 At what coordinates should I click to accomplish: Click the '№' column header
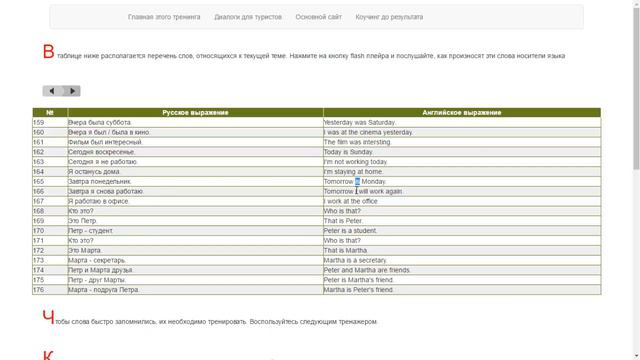(50, 113)
